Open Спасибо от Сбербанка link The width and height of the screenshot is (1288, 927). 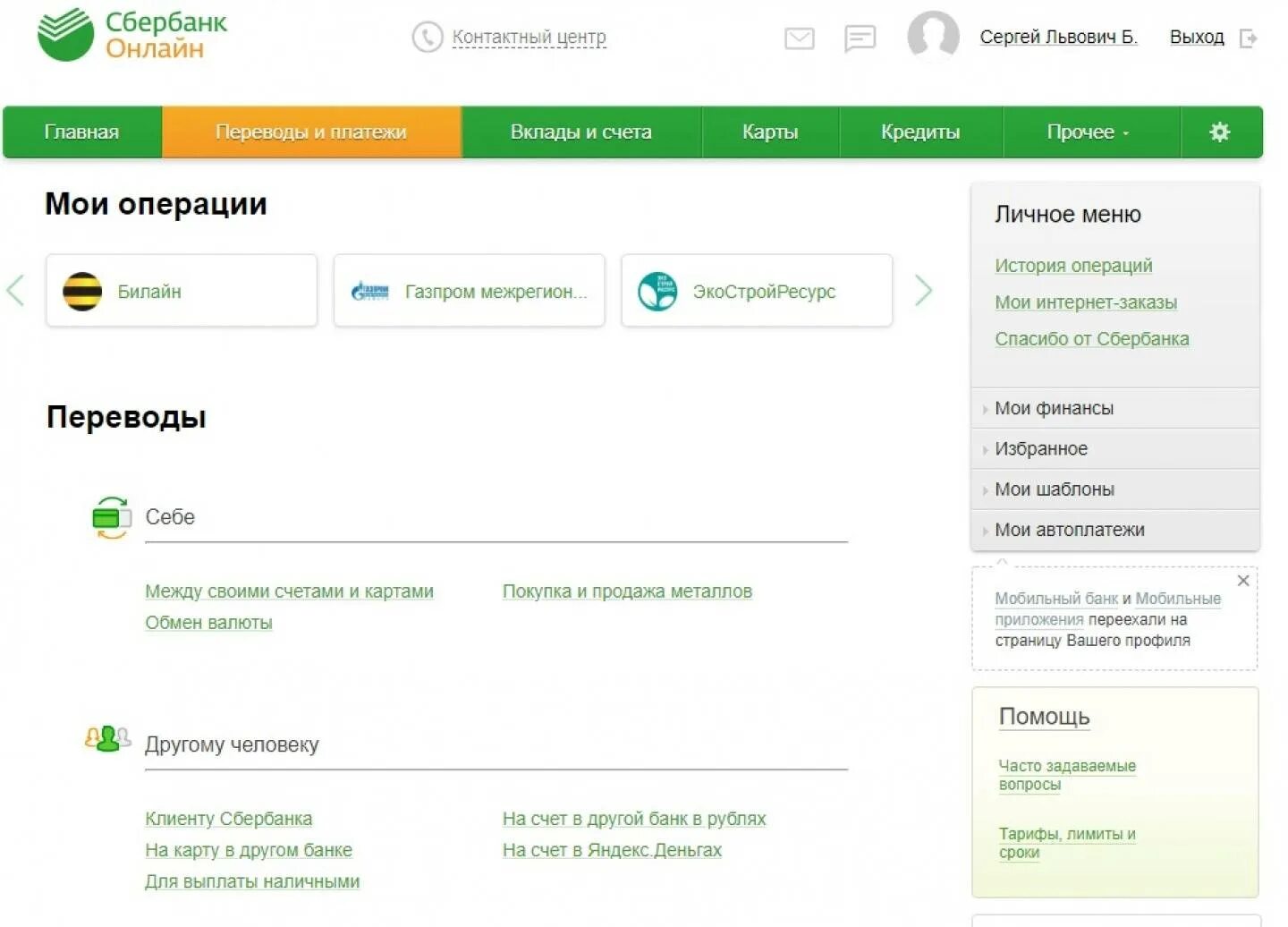(x=1092, y=339)
